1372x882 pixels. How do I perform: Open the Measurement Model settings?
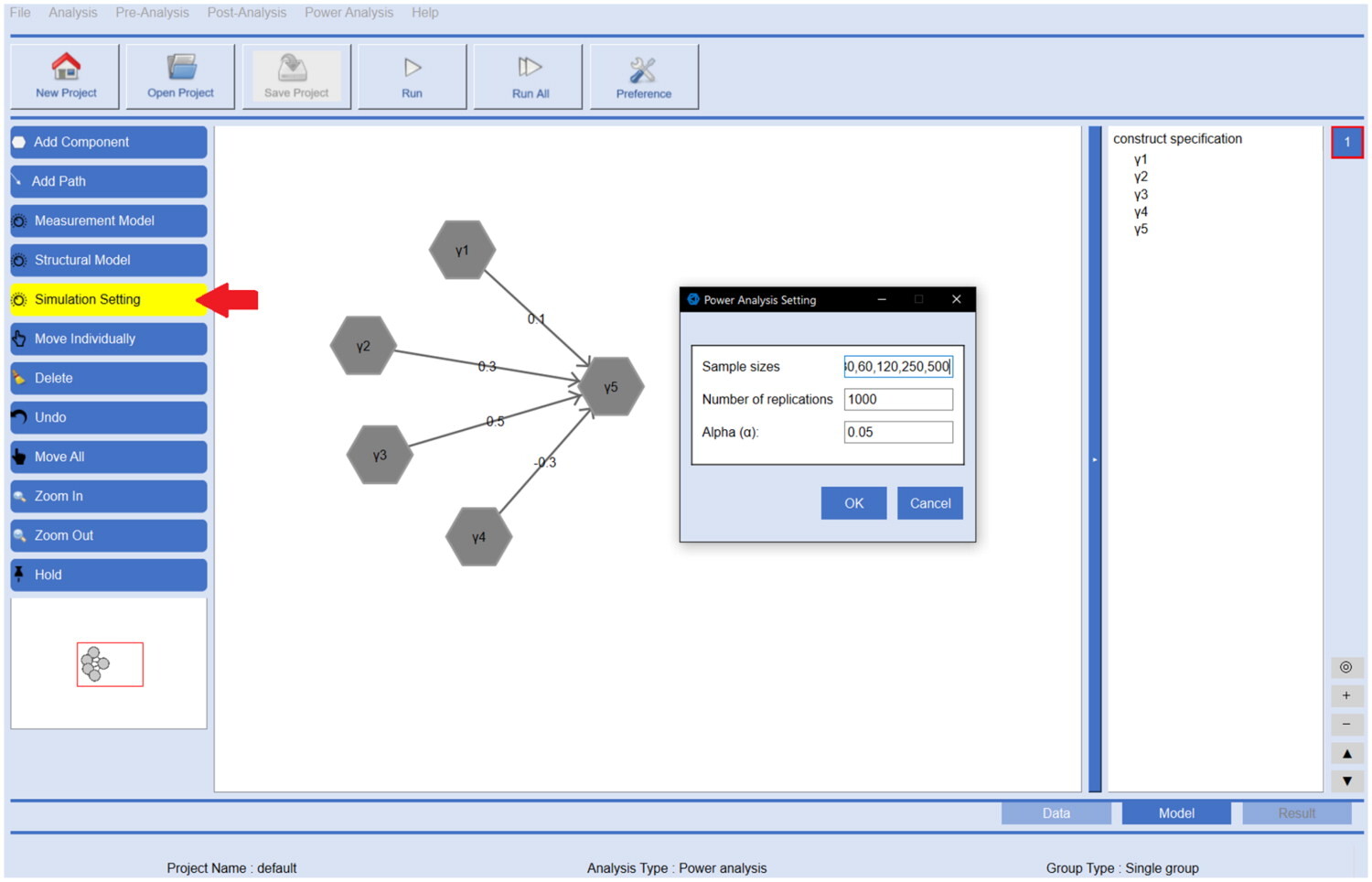[109, 220]
